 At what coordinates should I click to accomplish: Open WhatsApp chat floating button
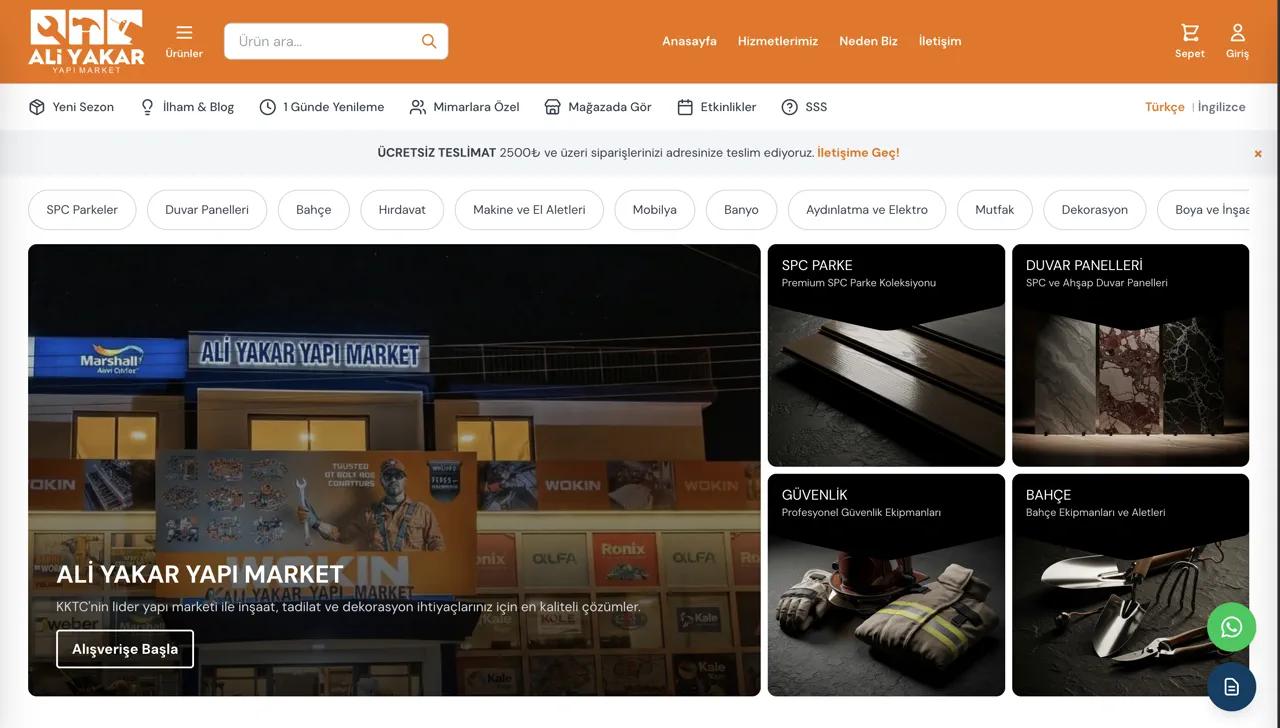[x=1231, y=627]
